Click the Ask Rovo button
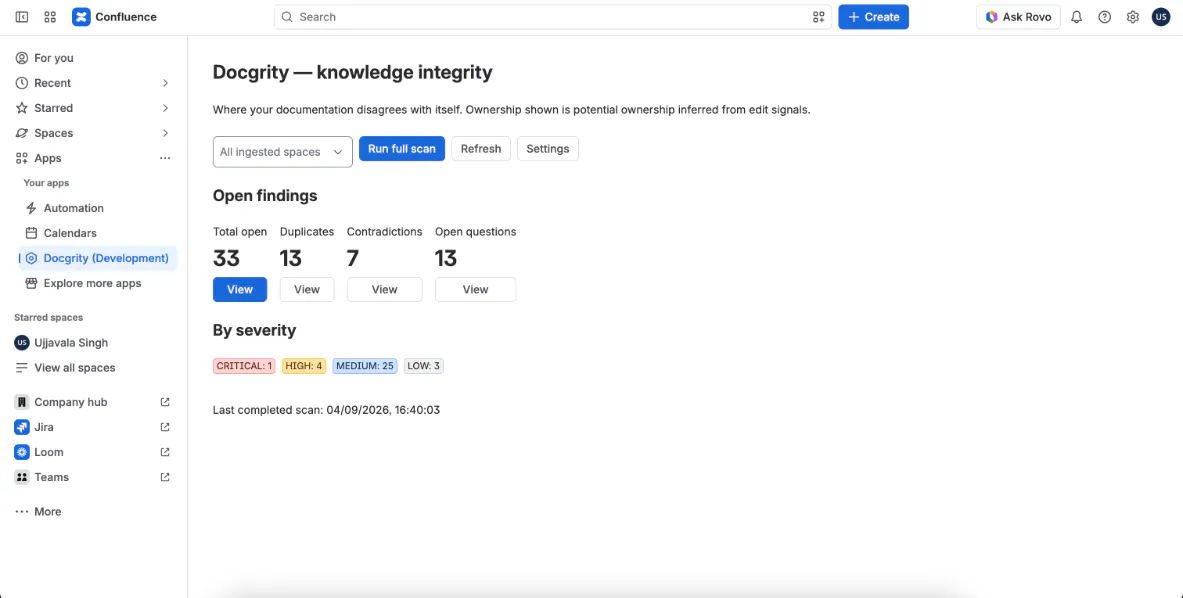 click(x=1018, y=17)
